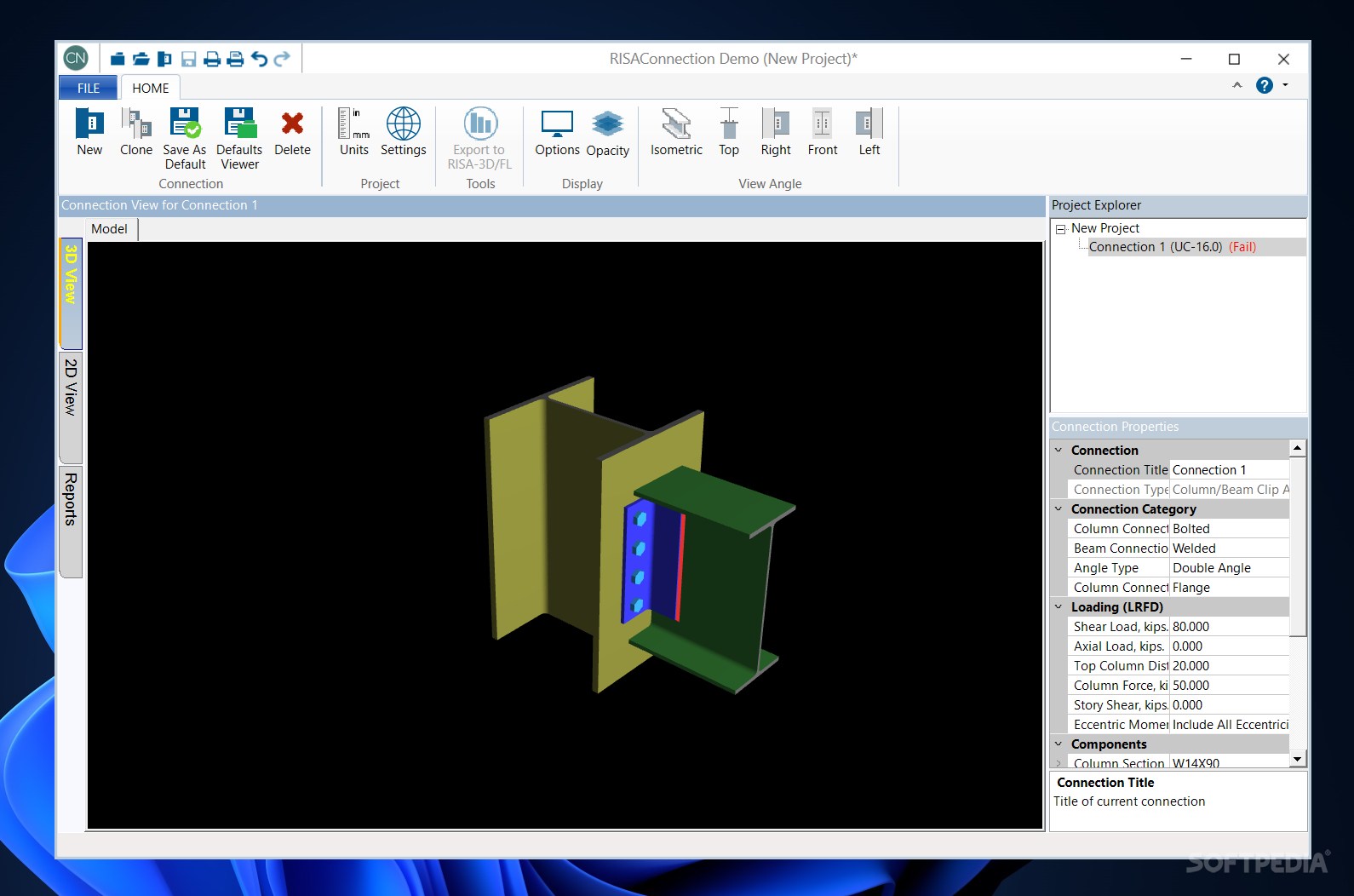1354x896 pixels.
Task: Click Save As Default ribbon button
Action: point(185,139)
